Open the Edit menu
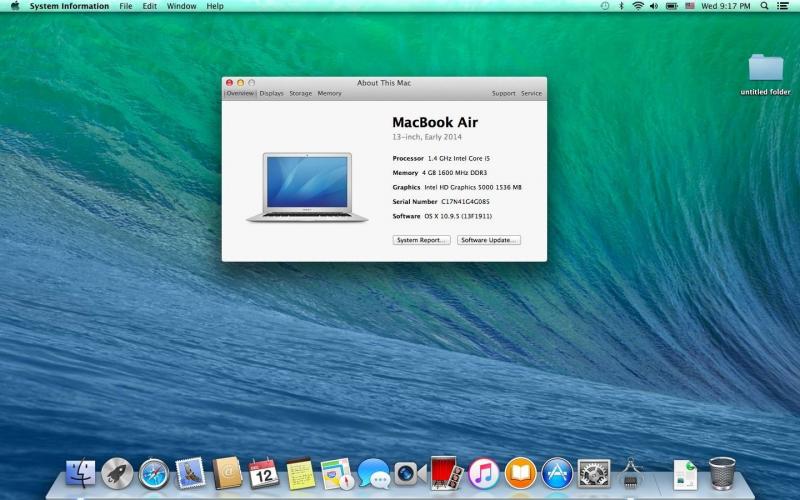Image resolution: width=800 pixels, height=500 pixels. [x=149, y=6]
